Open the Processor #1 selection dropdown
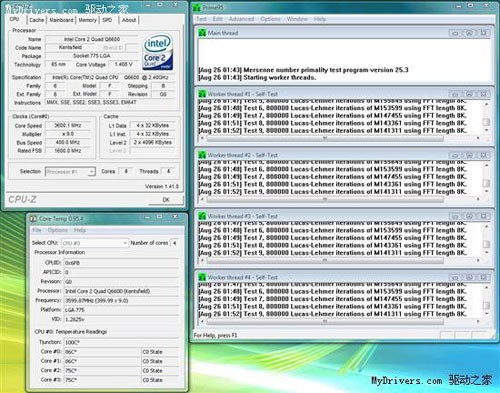Viewport: 500px width, 393px height. pyautogui.click(x=70, y=172)
